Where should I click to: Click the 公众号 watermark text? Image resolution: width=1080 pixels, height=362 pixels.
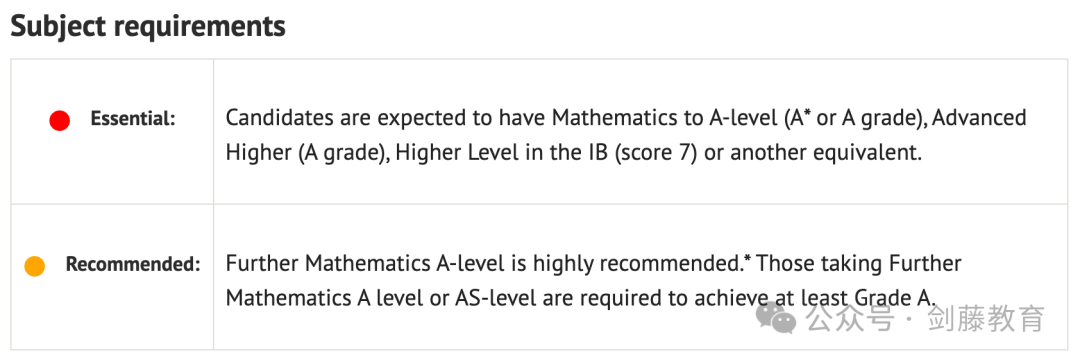pyautogui.click(x=849, y=319)
